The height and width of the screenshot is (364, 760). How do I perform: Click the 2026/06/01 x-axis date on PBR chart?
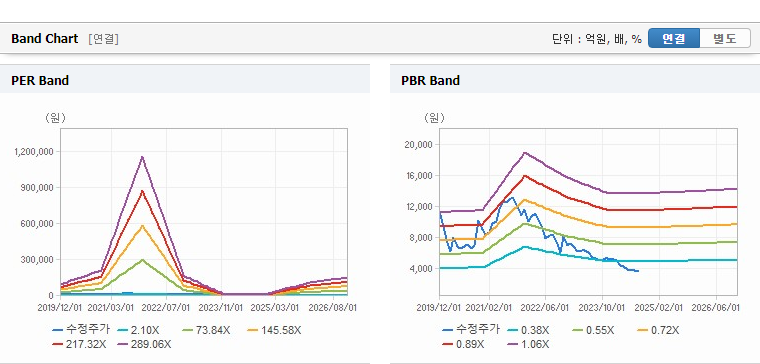coord(715,308)
